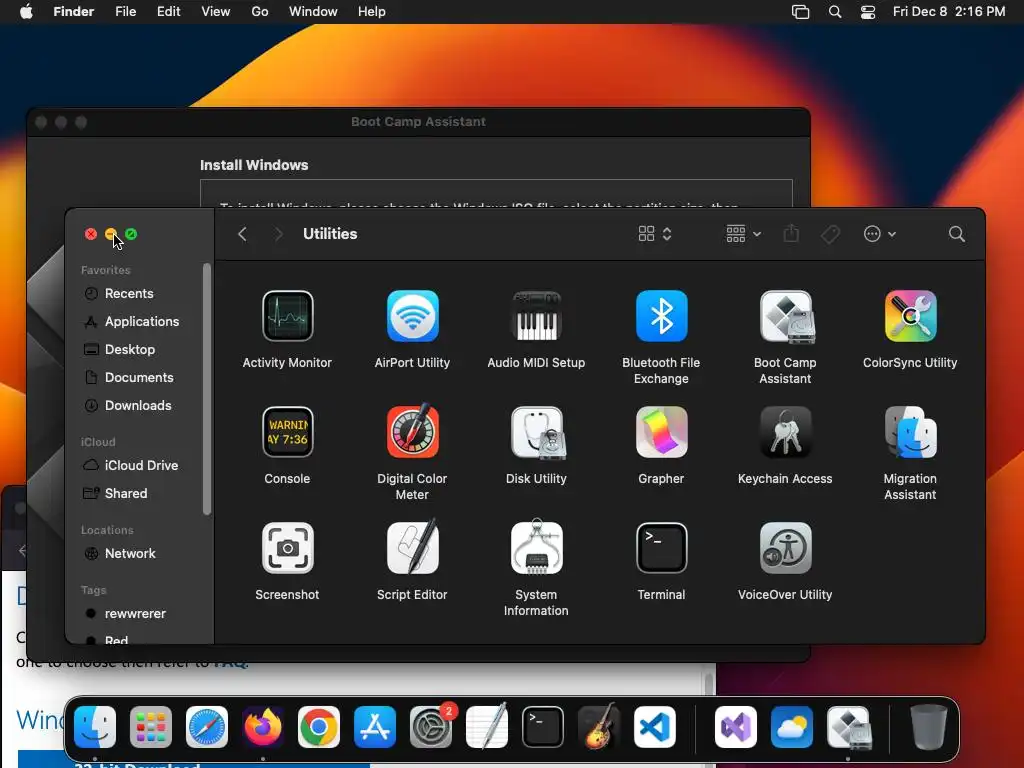
Task: Click the FAQ link in browser window
Action: 231,662
